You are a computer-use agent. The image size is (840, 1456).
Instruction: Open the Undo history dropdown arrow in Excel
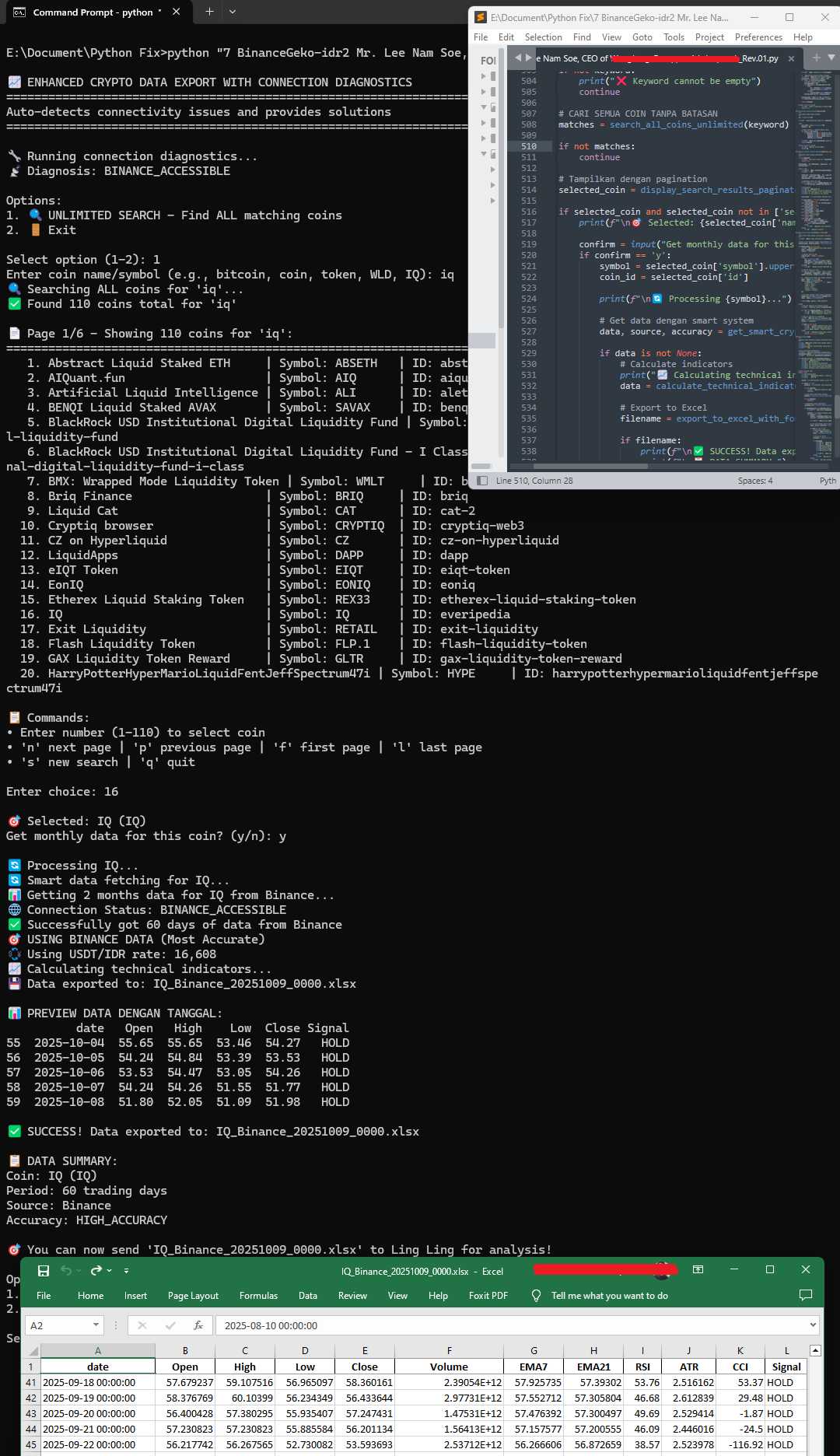79,1271
